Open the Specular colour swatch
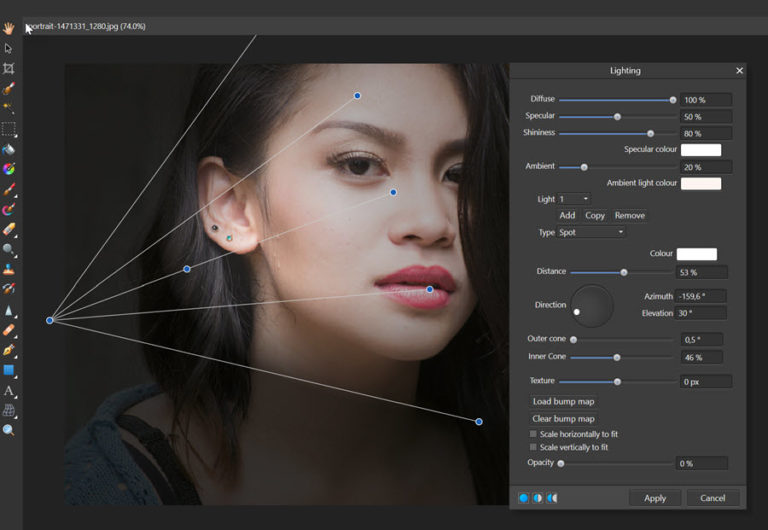 coord(701,150)
